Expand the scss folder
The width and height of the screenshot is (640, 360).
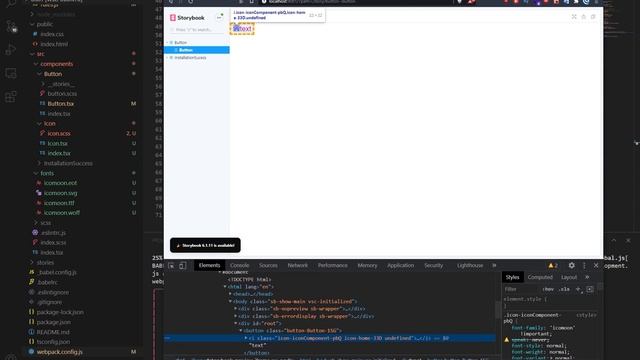point(36,223)
